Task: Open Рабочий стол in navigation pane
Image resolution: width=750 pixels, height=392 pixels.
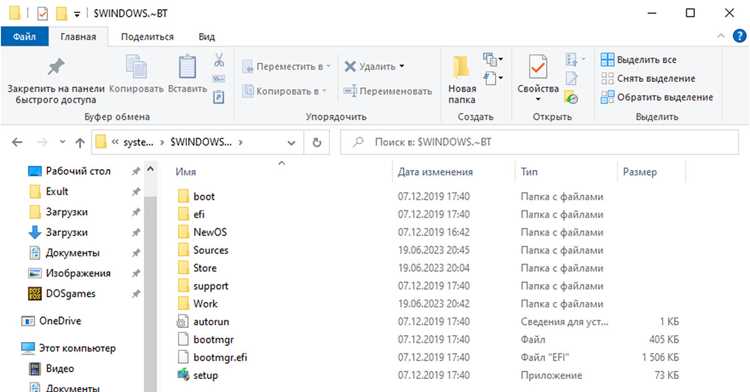Action: [69, 171]
